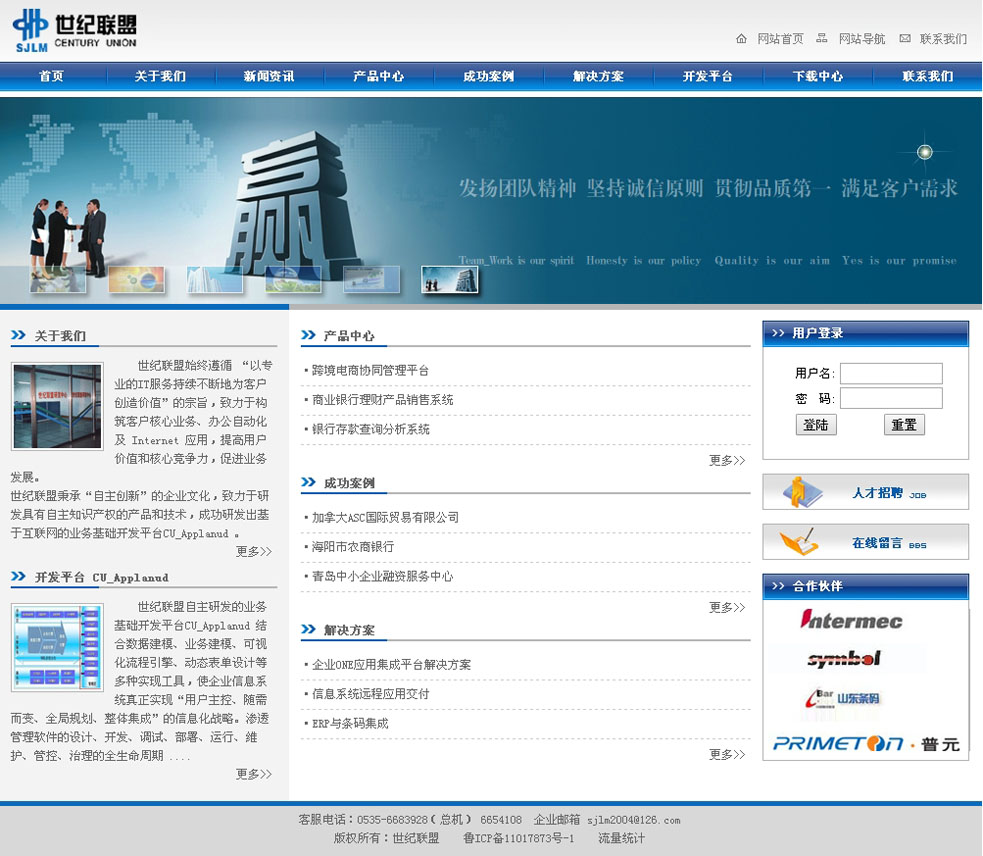Open 企业ONE应用集成平台解决方案 link
Screen dimensions: 983x856
391,665
